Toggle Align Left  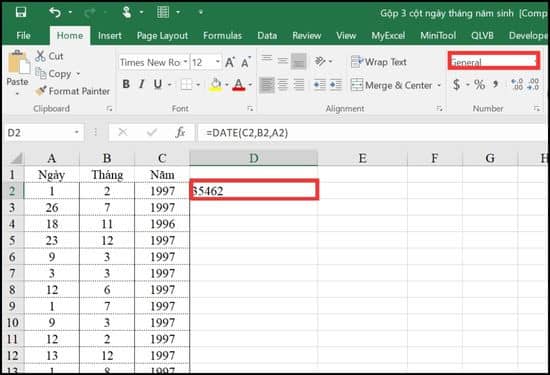click(x=267, y=85)
